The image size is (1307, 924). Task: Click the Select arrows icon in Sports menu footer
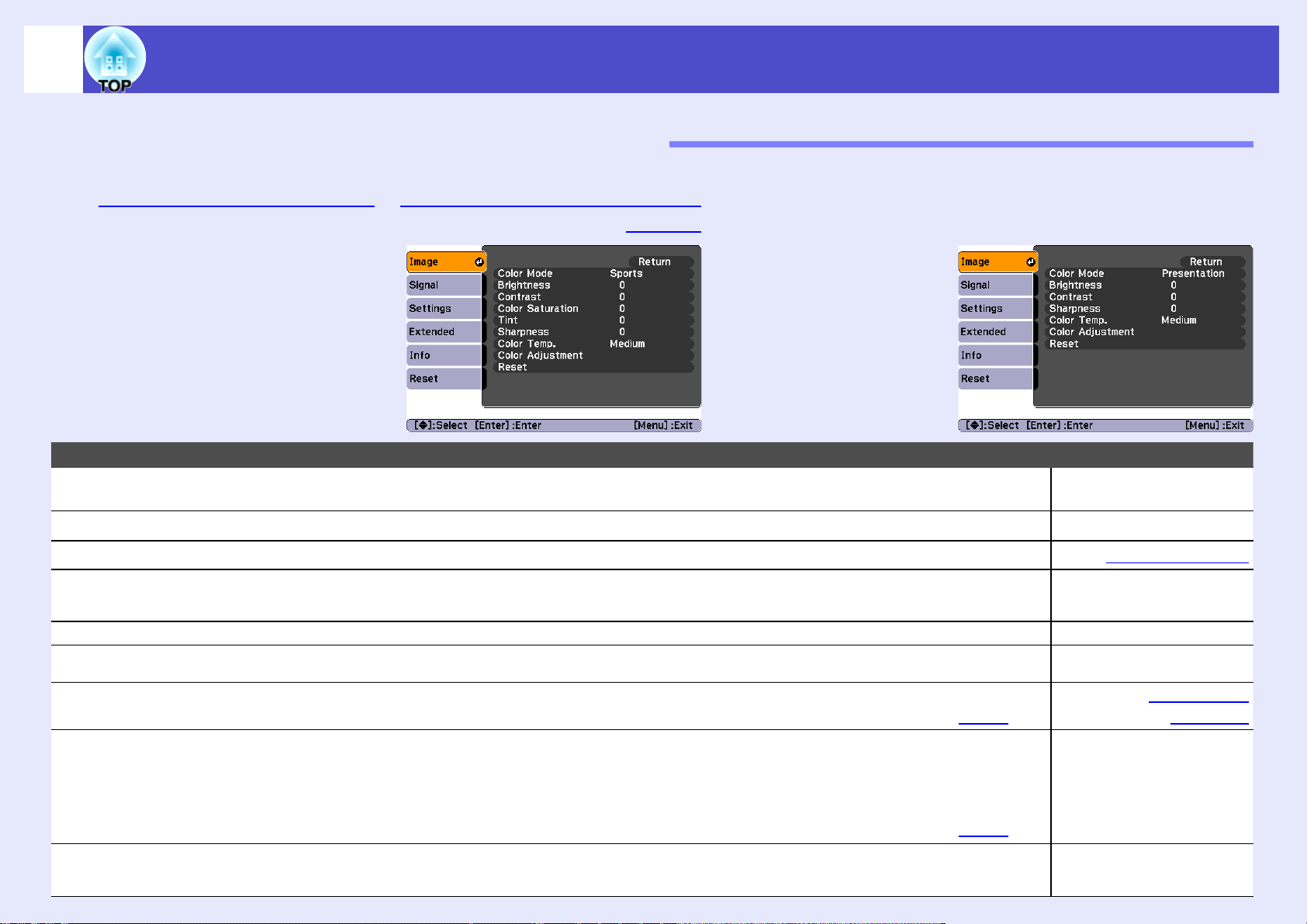pyautogui.click(x=422, y=425)
